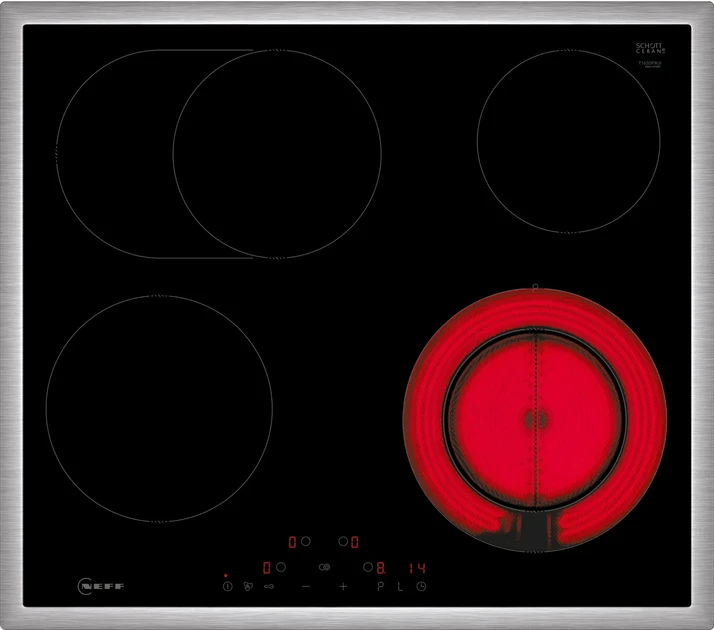Tap the plus symbol to raise heat
Viewport: 714px width, 630px height.
(x=343, y=587)
